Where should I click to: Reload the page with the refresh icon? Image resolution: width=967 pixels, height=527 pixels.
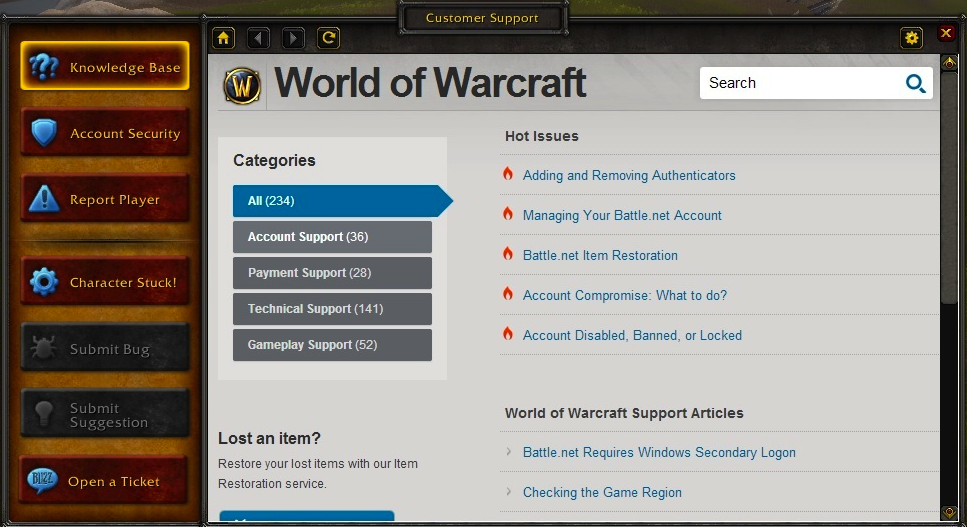tap(329, 38)
